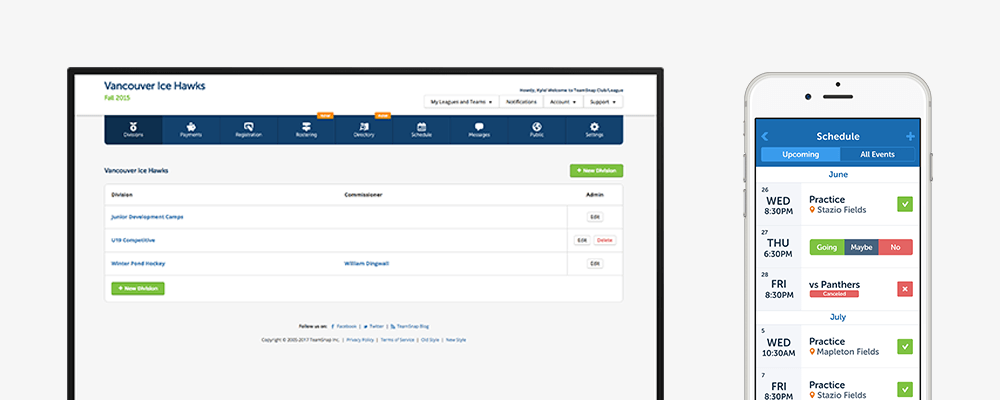The width and height of the screenshot is (1000, 400).
Task: Click the New Division button beneath the divisions list
Action: (x=138, y=288)
